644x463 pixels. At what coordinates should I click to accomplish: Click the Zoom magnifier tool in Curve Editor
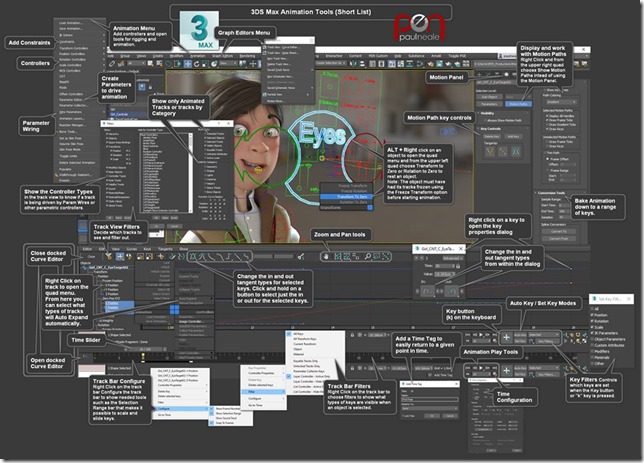click(x=368, y=256)
